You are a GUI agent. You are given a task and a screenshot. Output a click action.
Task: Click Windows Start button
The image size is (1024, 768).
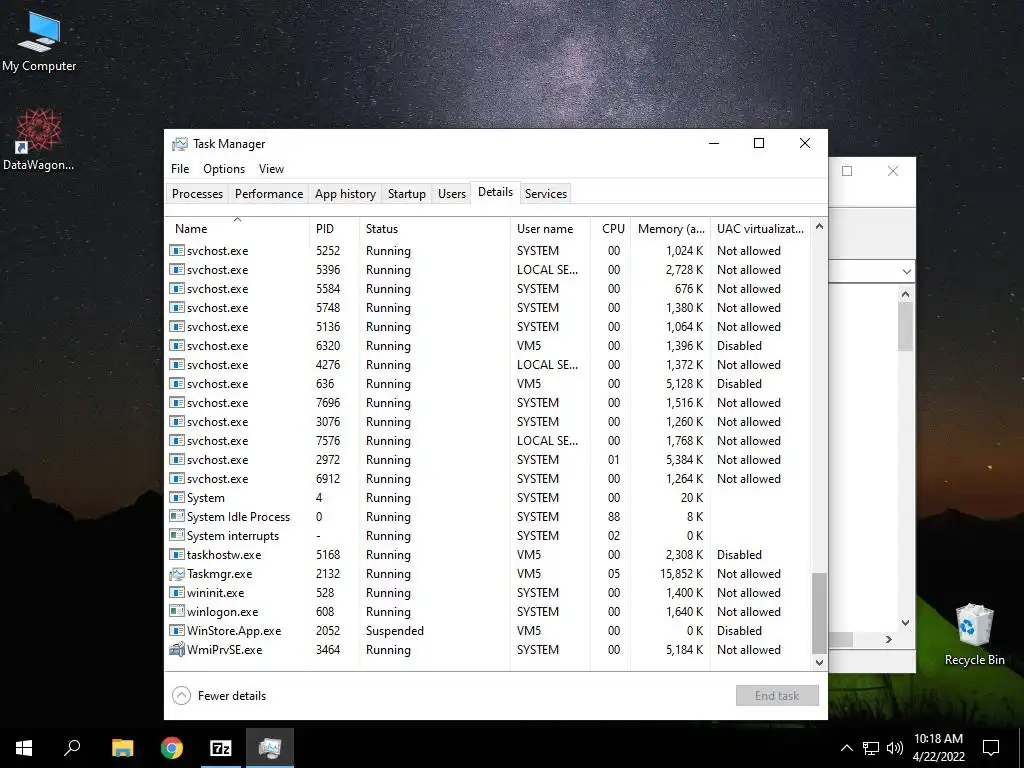tap(24, 748)
